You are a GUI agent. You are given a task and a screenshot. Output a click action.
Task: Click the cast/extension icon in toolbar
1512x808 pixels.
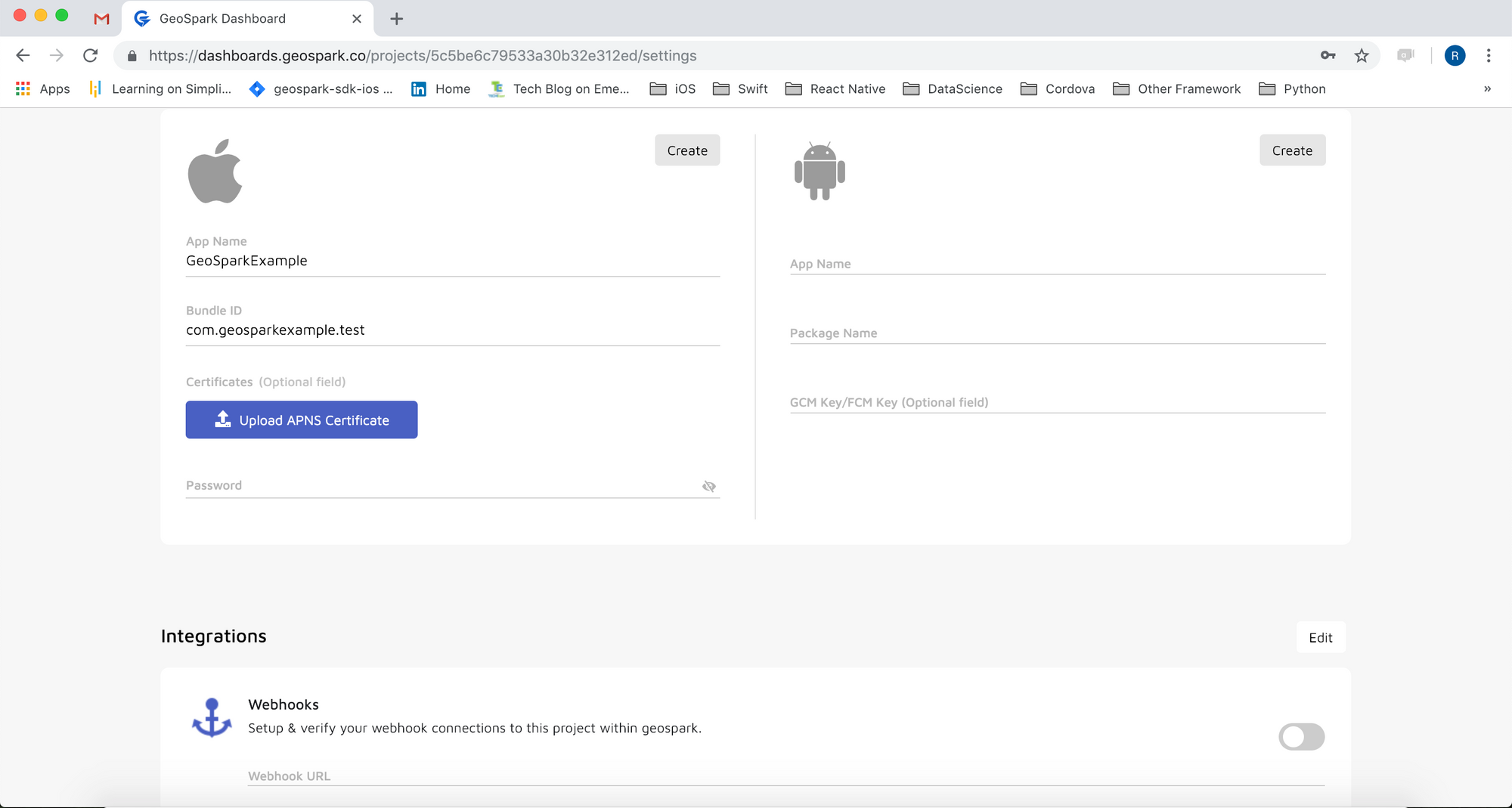coord(1405,55)
